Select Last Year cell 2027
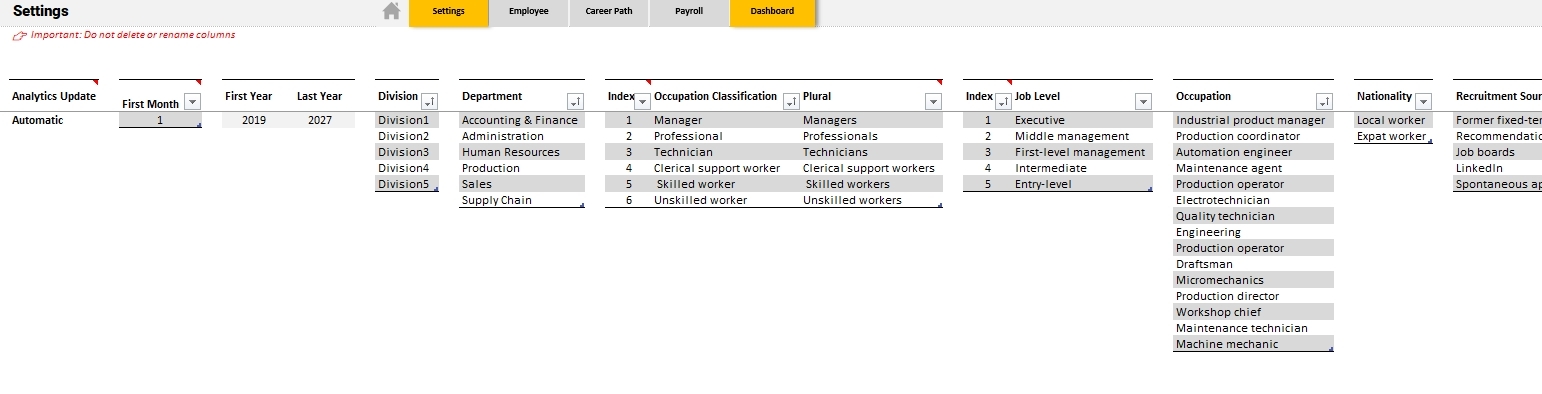The height and width of the screenshot is (394, 1542). pyautogui.click(x=320, y=120)
